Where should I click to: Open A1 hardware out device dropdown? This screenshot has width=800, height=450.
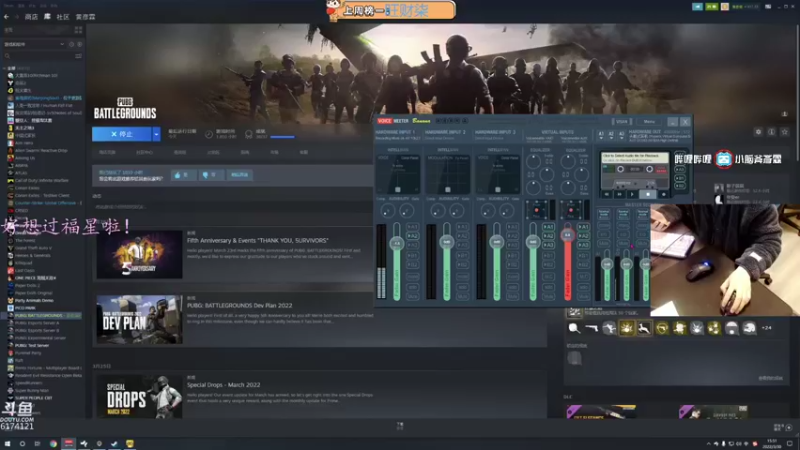(601, 135)
